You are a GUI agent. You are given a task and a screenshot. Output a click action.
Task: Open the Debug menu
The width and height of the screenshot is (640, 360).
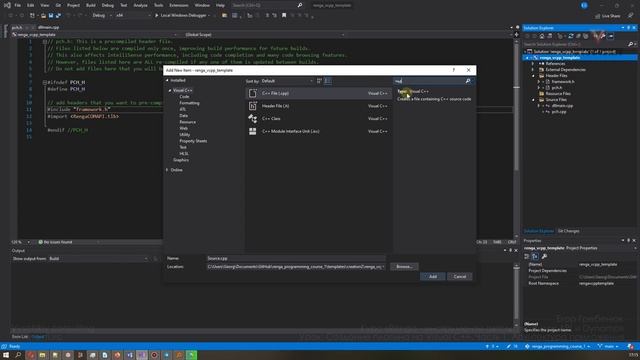pos(108,5)
